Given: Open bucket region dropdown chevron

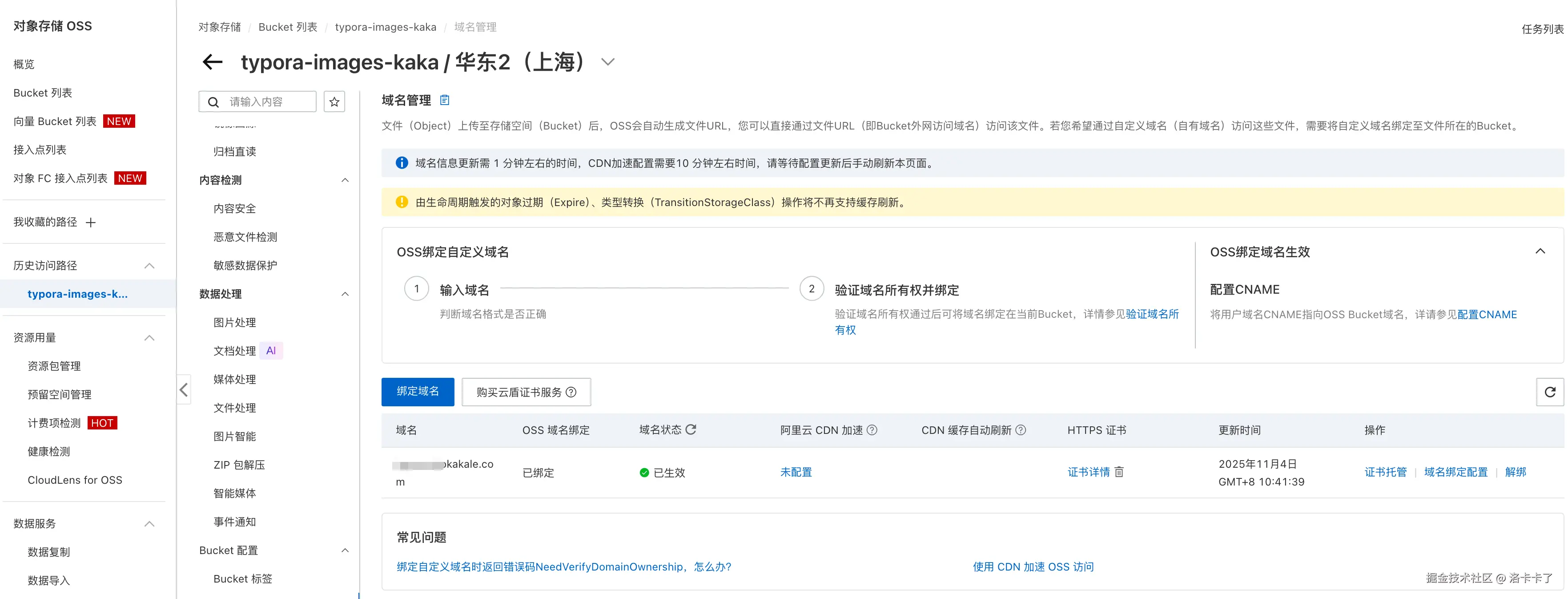Looking at the screenshot, I should (607, 62).
